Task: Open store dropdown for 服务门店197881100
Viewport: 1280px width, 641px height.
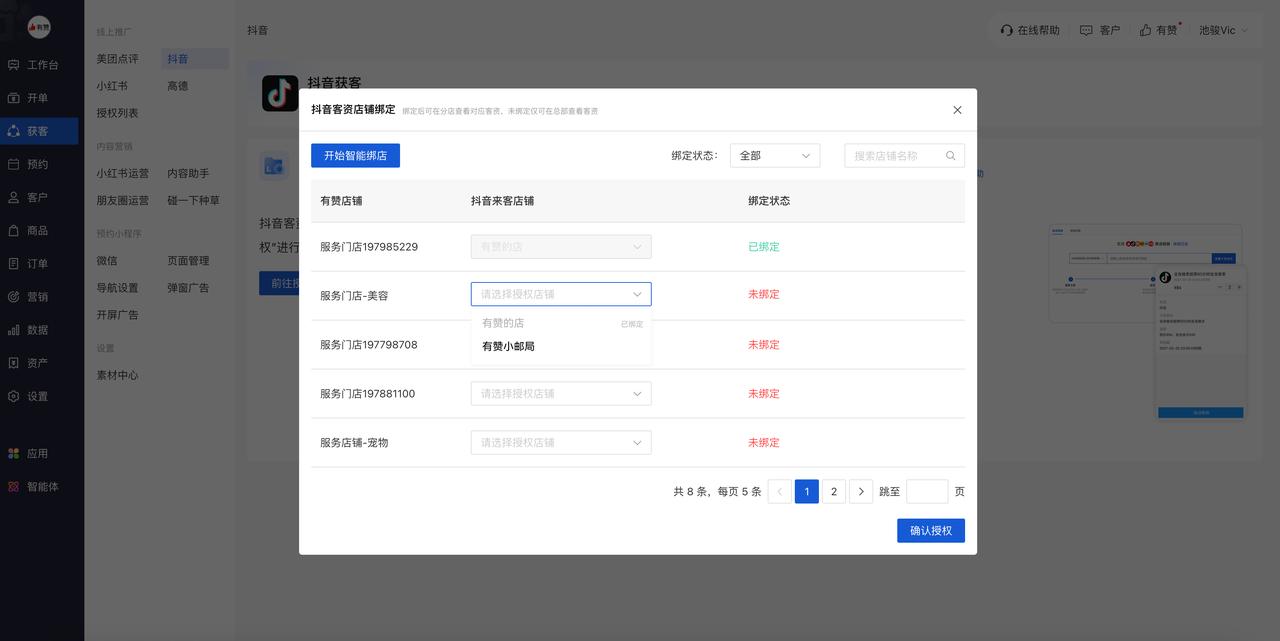Action: point(561,393)
